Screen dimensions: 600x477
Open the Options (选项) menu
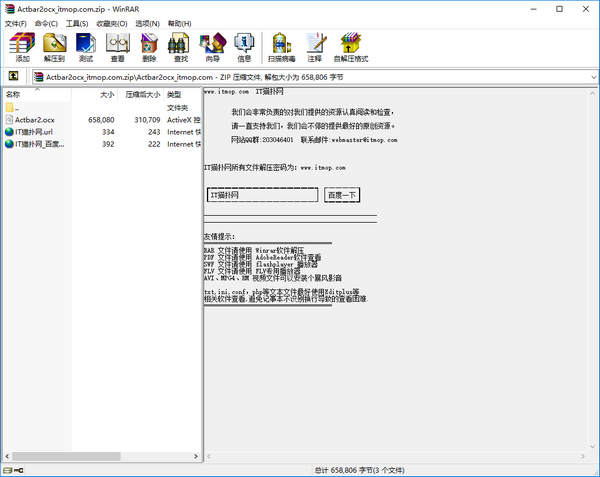tap(147, 23)
